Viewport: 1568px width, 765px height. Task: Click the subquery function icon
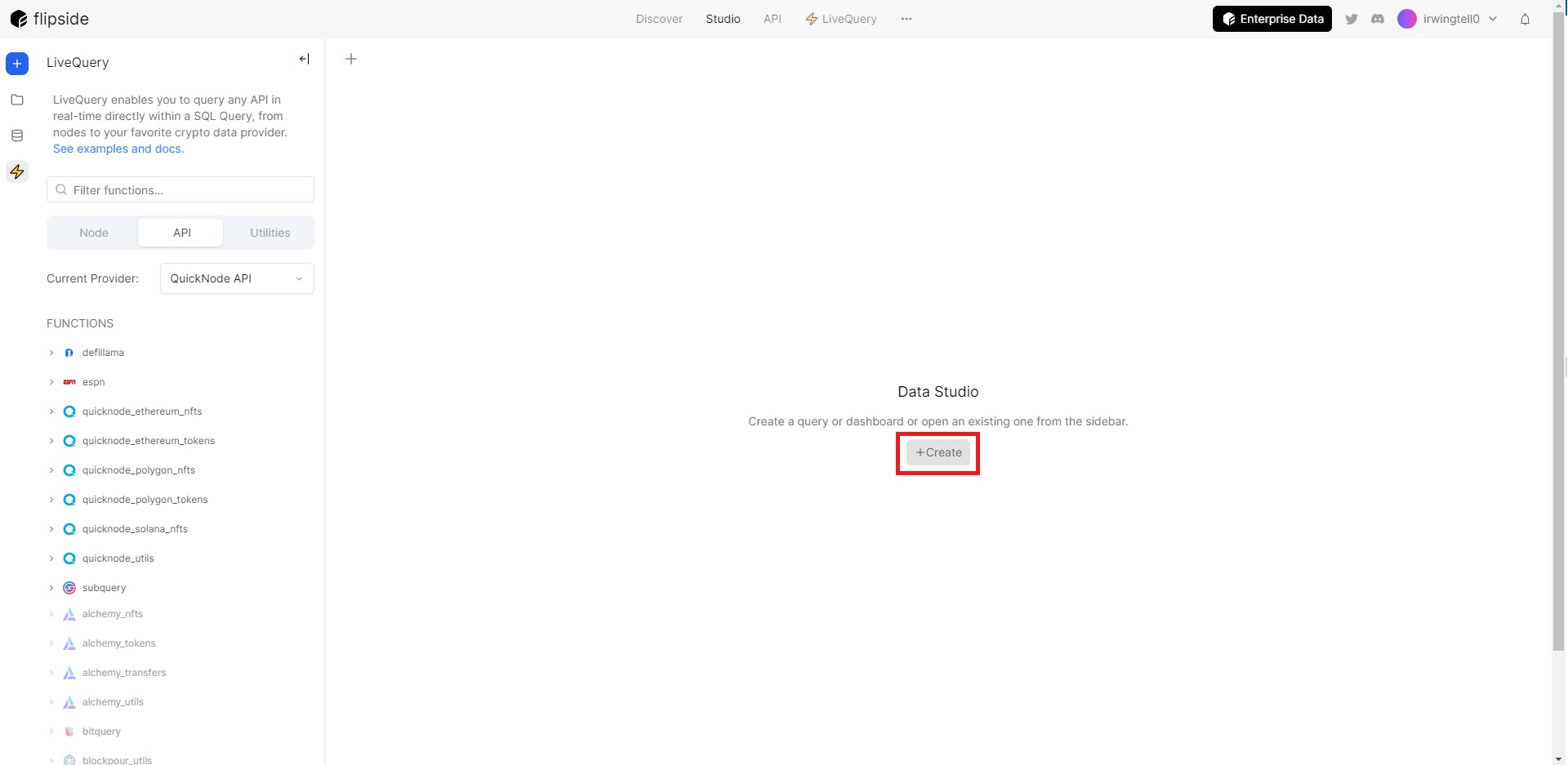(69, 588)
